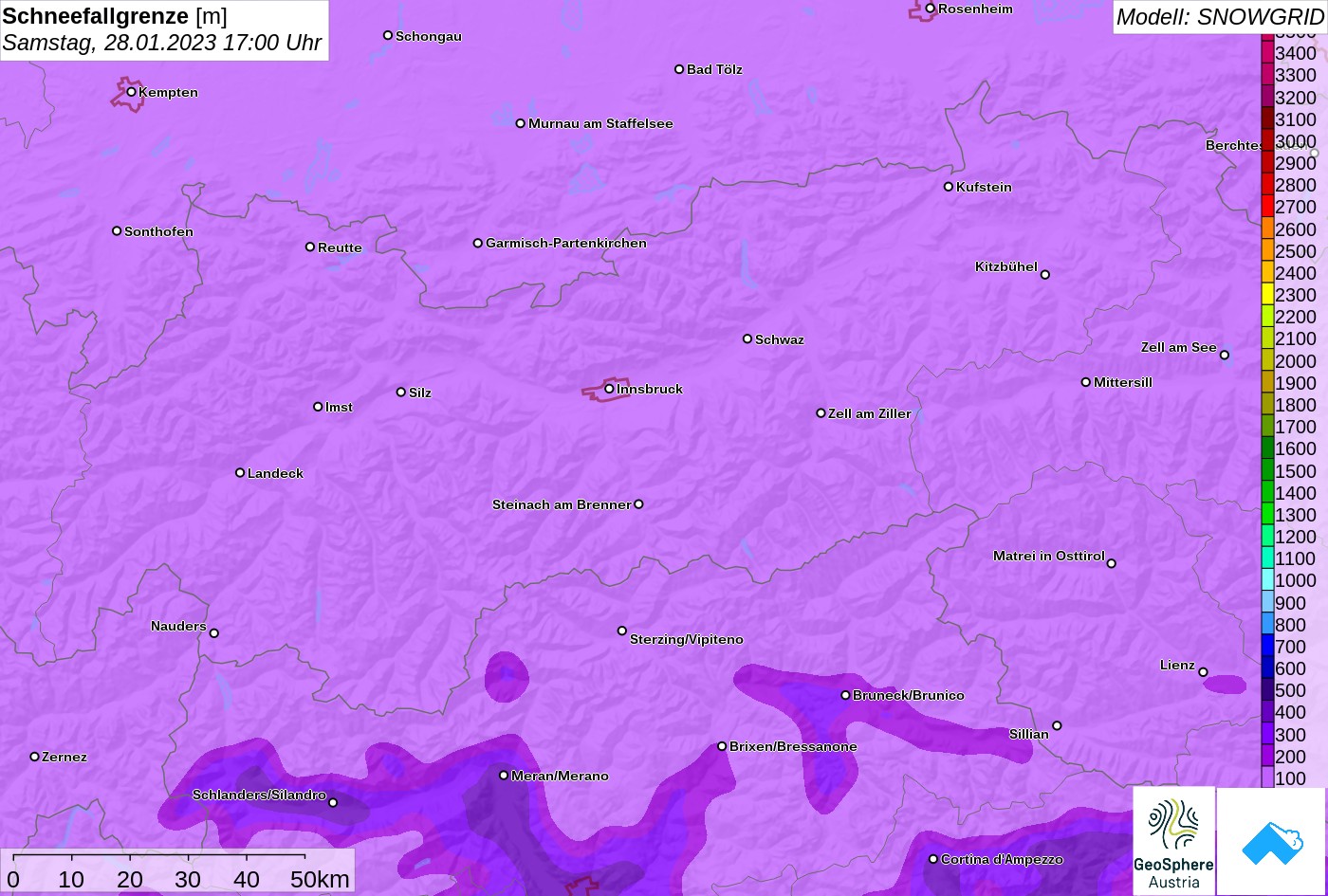1328x896 pixels.
Task: Click the GeoSphere Austria logo
Action: pyautogui.click(x=1173, y=841)
